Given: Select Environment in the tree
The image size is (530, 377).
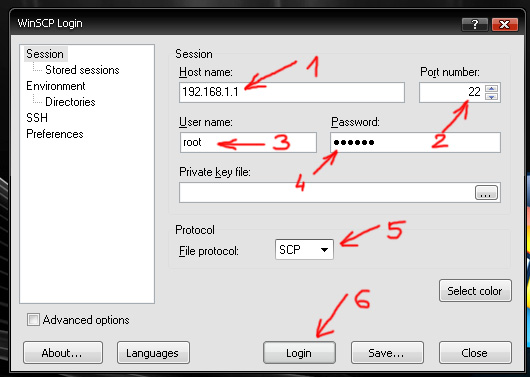Looking at the screenshot, I should click(x=56, y=86).
